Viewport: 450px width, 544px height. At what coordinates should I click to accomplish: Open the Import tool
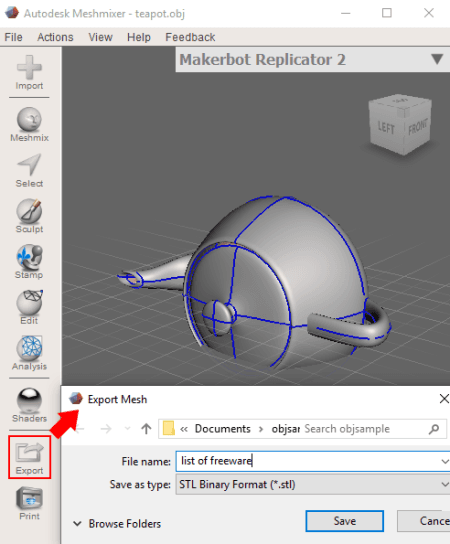pos(29,73)
